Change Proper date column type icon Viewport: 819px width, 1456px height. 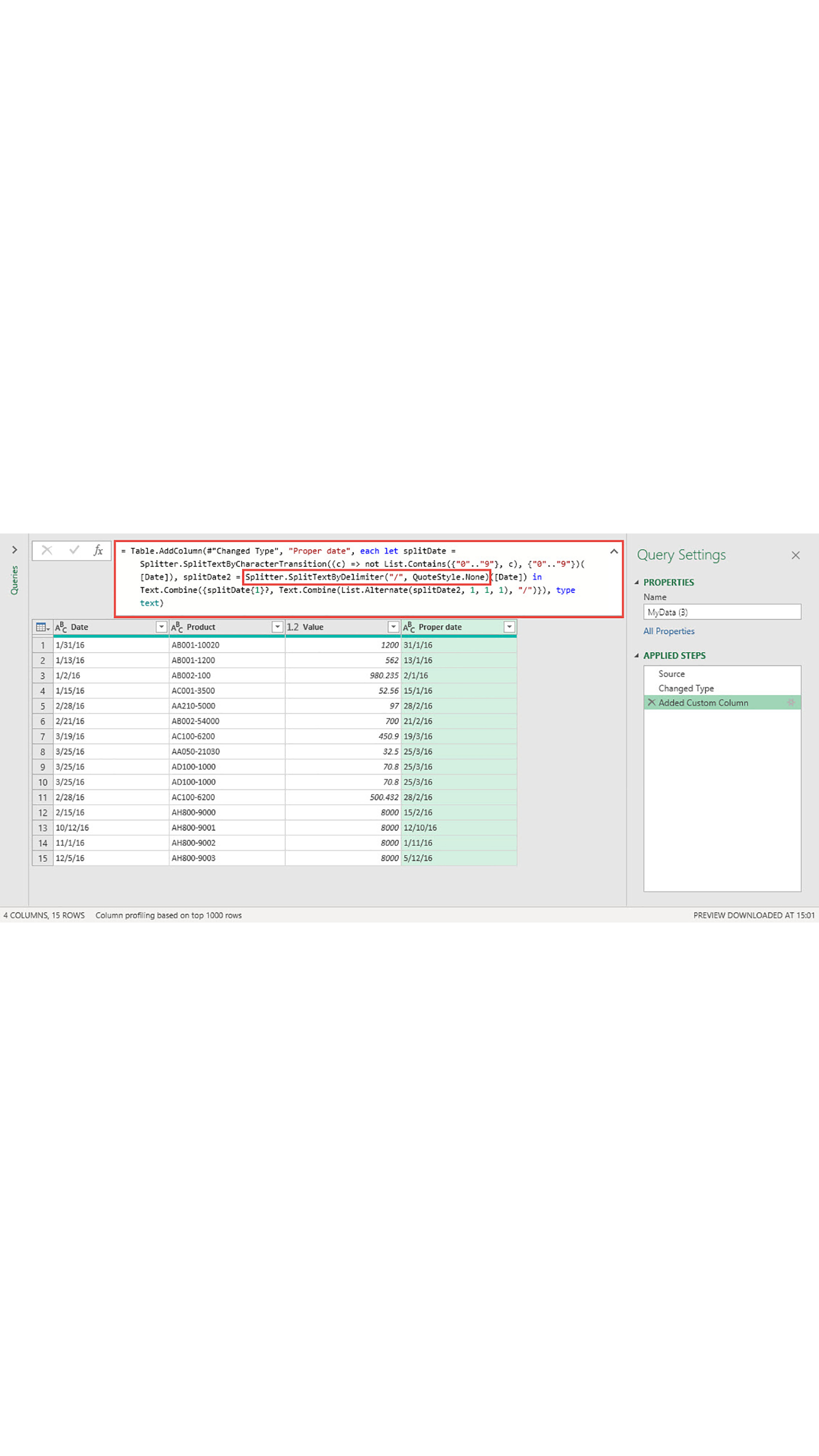[x=408, y=627]
